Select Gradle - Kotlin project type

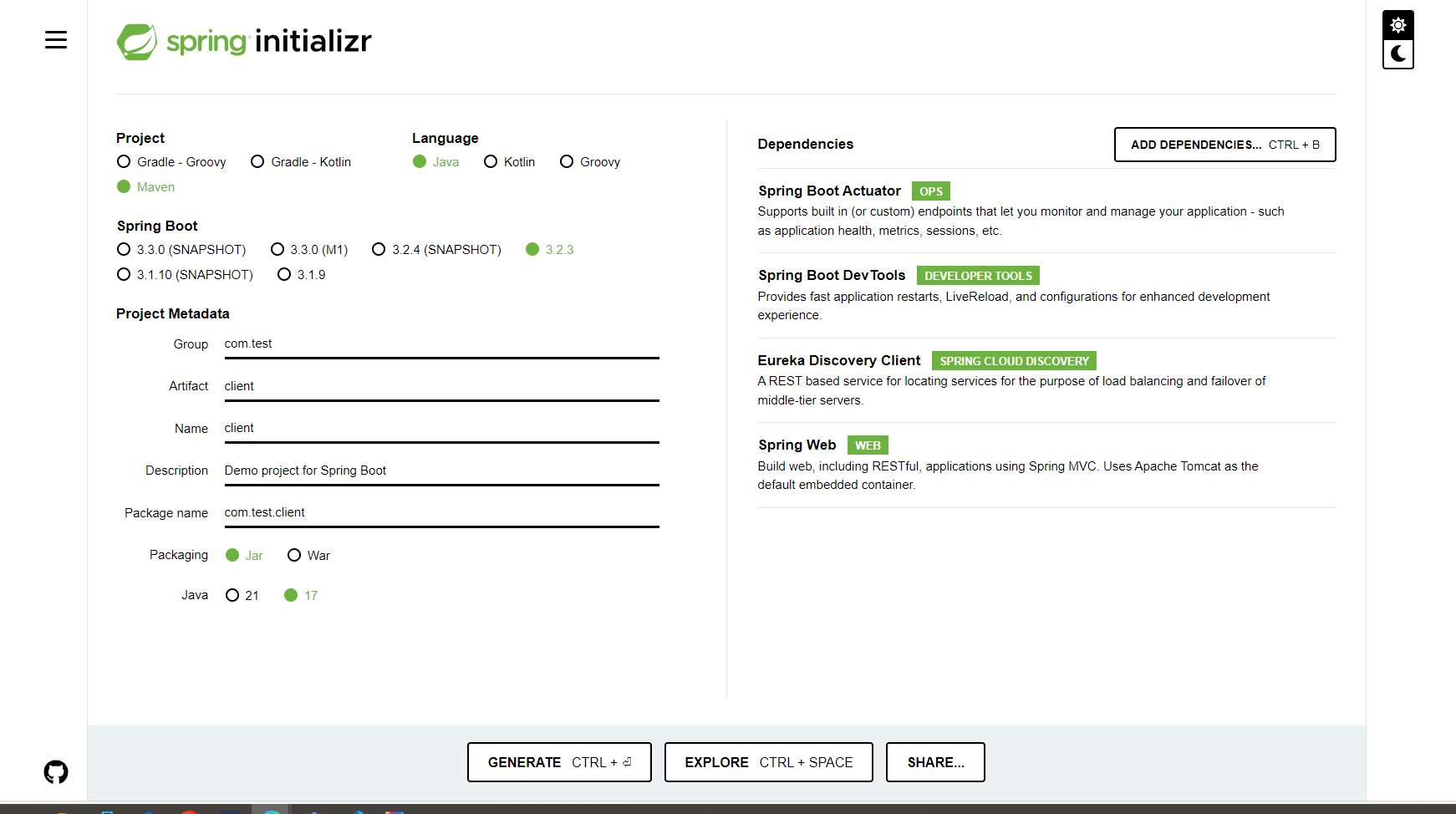[301, 162]
